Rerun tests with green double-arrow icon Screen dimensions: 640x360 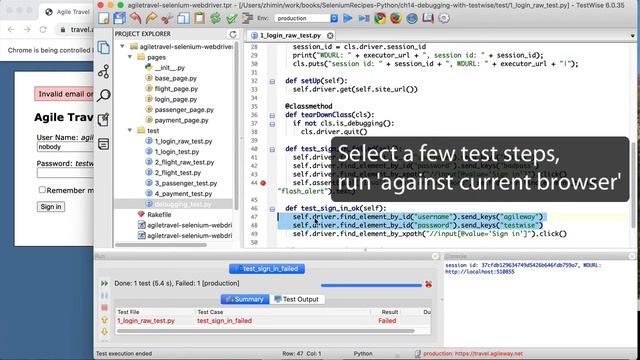coord(104,283)
